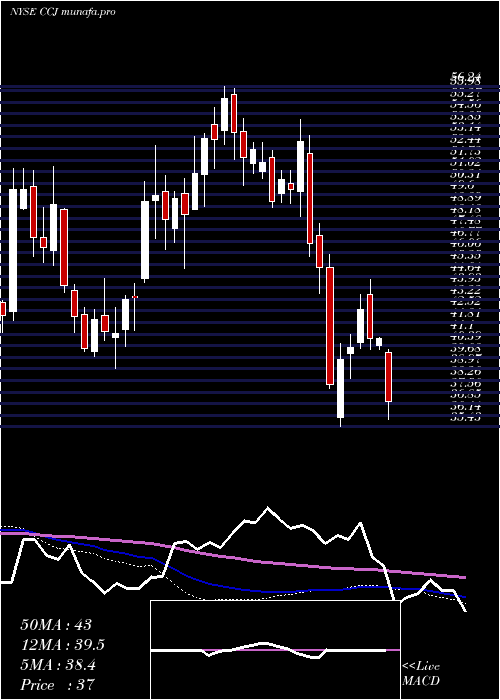Select the 36.14 price axis label
Viewport: 500px width, 700px height.
tap(465, 407)
